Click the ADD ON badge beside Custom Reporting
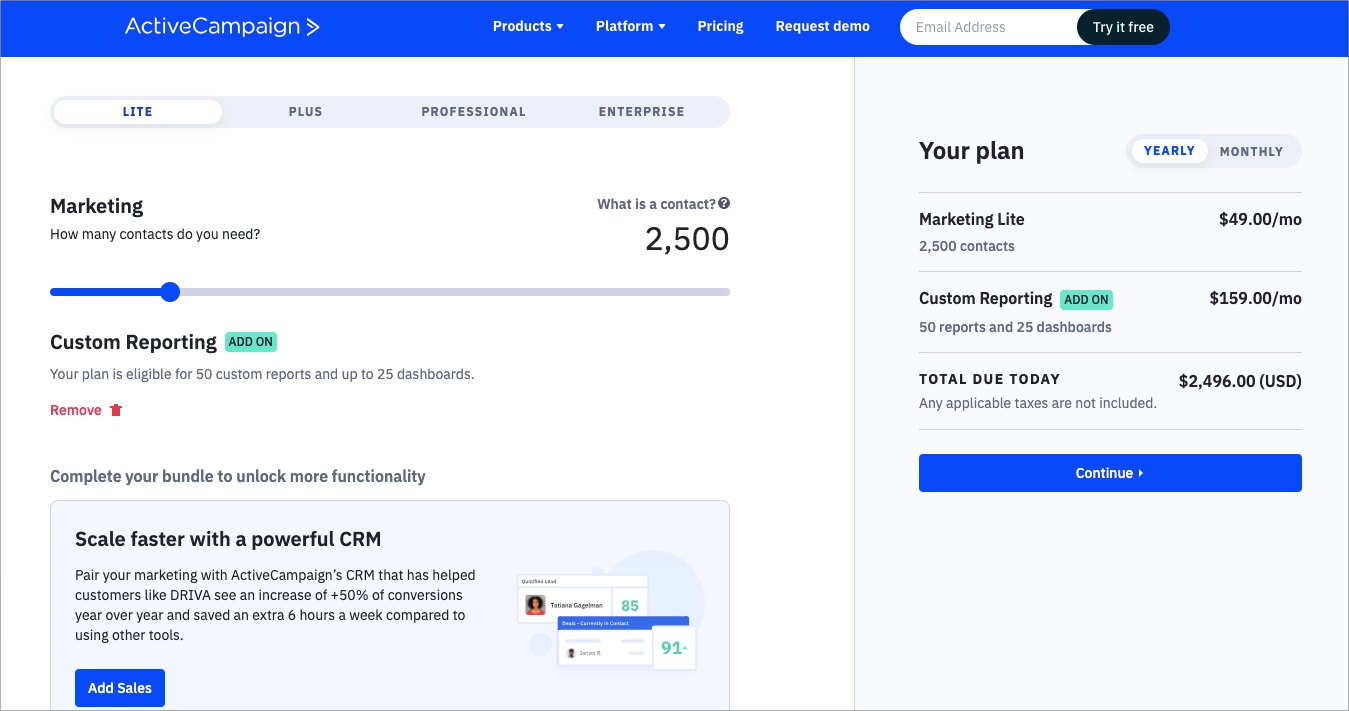This screenshot has width=1349, height=711. click(251, 342)
